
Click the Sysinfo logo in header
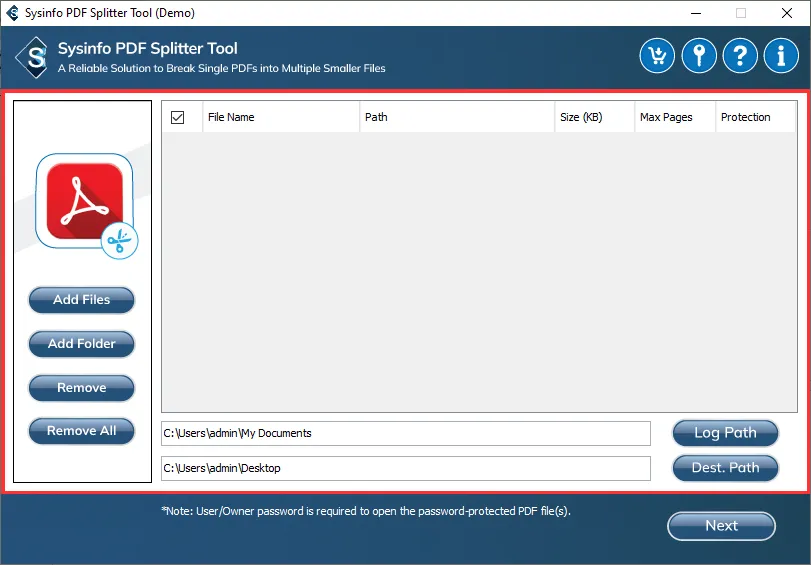34,57
